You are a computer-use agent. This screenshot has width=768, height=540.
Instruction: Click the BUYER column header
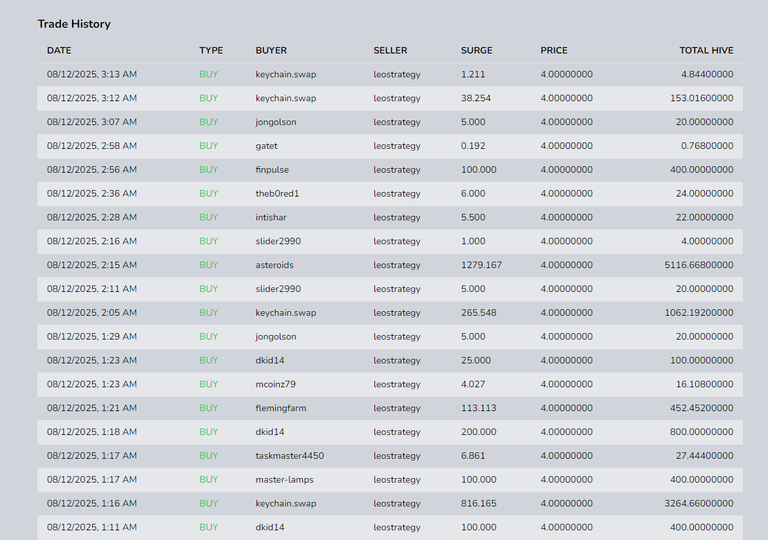(271, 50)
